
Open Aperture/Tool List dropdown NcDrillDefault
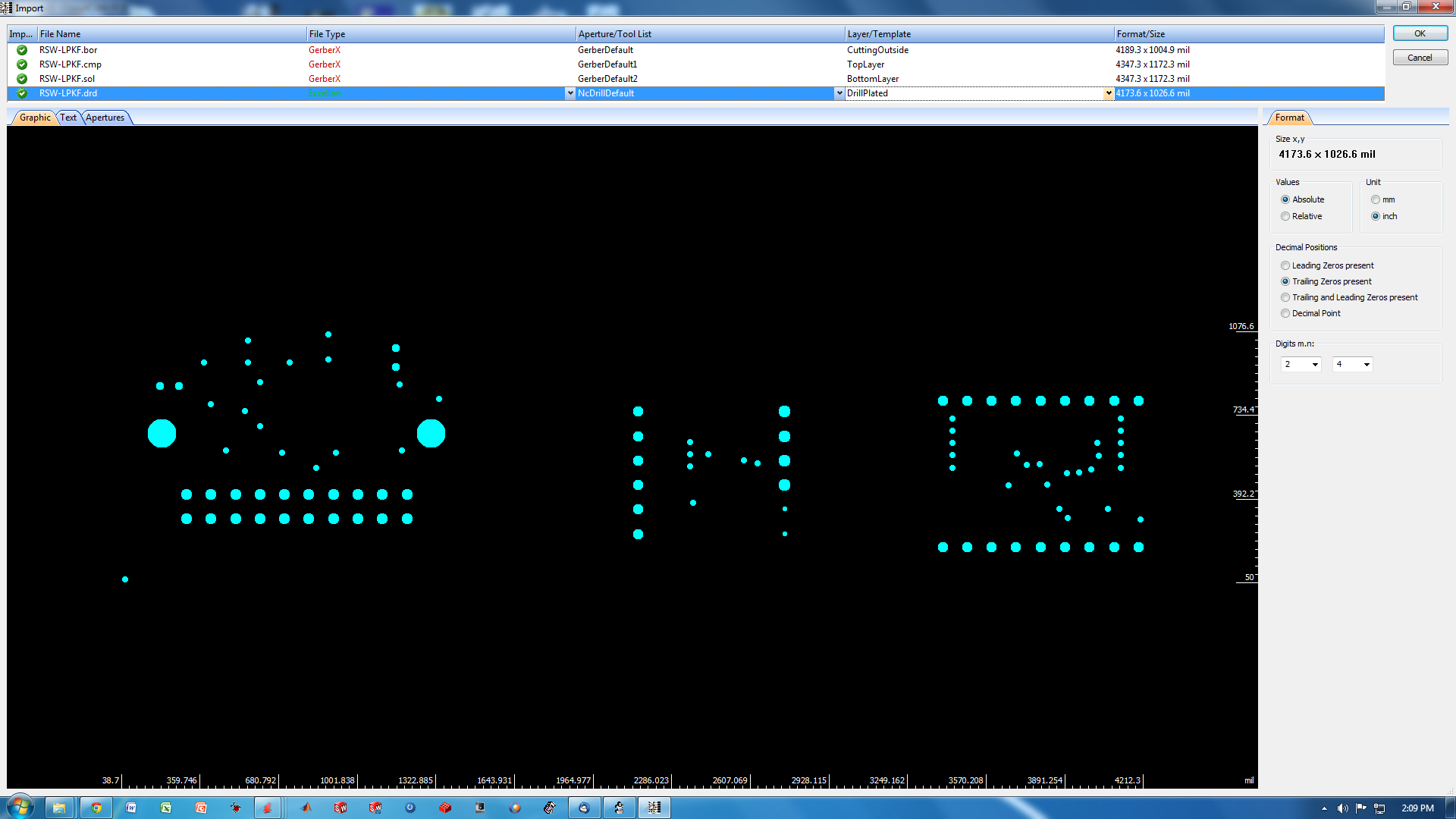coord(839,93)
